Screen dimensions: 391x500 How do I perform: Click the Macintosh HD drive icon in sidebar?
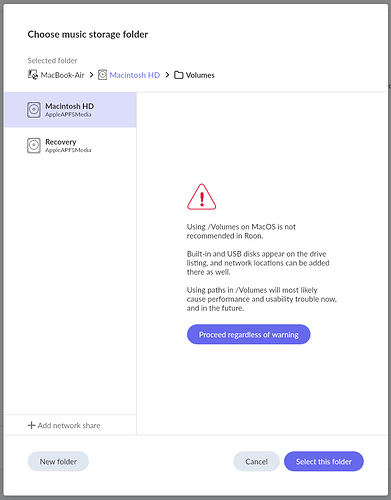[34, 110]
